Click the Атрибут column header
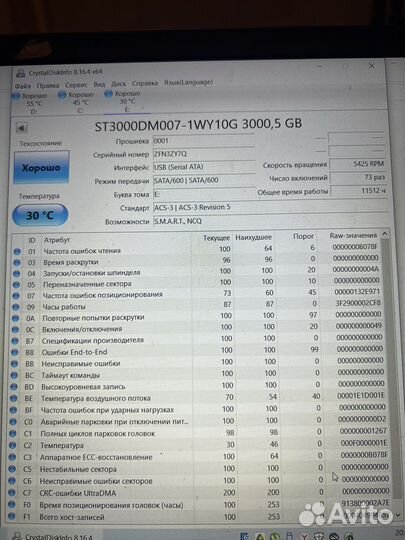The image size is (405, 540). pyautogui.click(x=57, y=240)
